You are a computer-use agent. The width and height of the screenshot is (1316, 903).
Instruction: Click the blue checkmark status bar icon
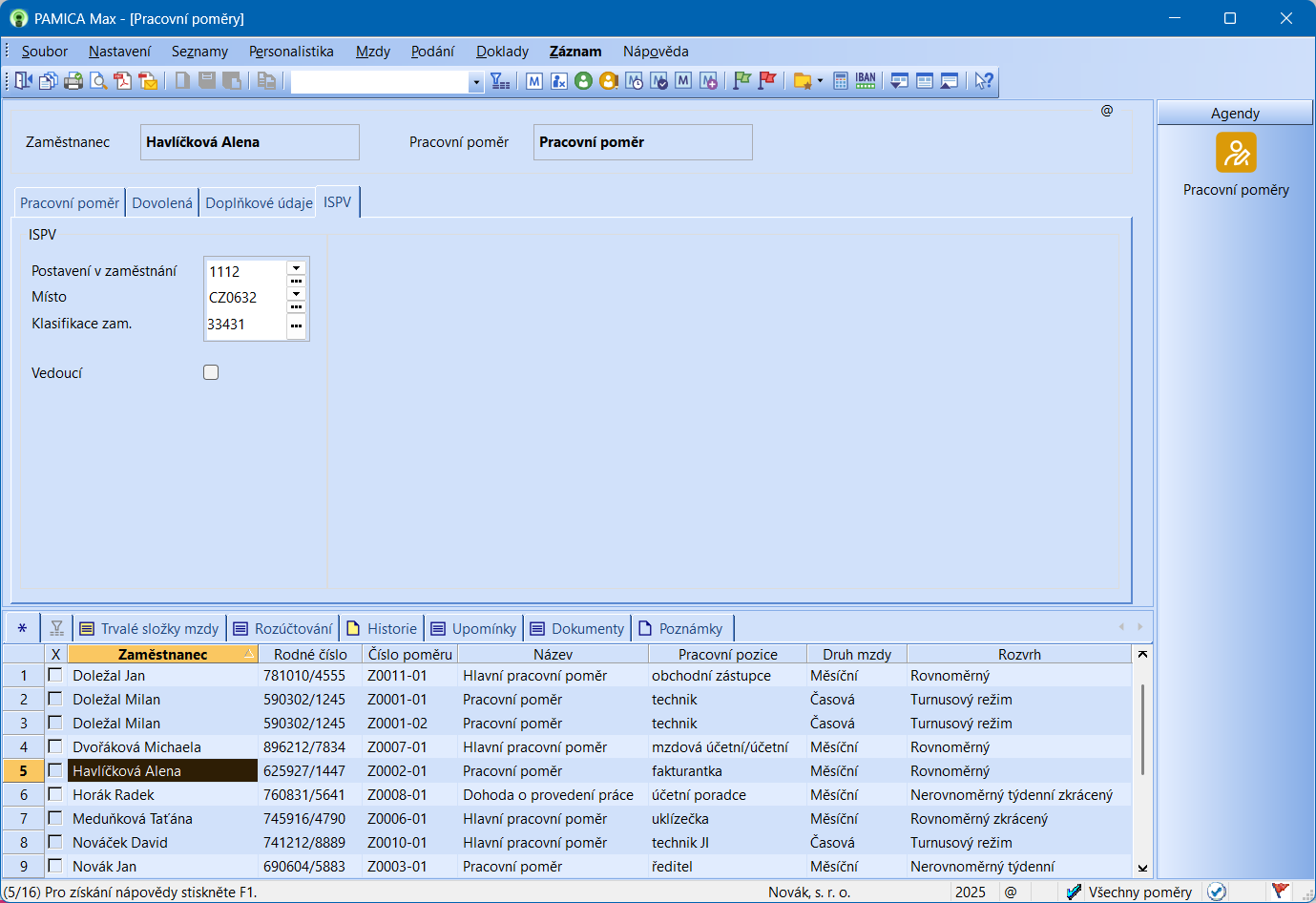(x=1217, y=892)
